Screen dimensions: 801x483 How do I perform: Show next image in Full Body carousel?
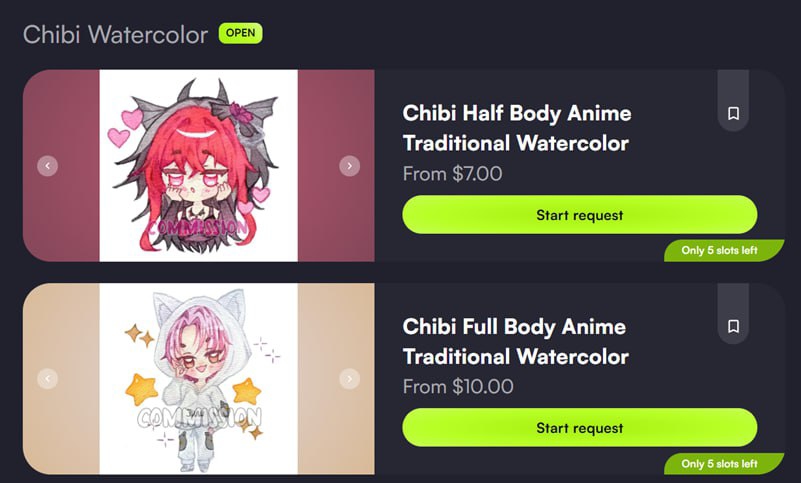349,379
